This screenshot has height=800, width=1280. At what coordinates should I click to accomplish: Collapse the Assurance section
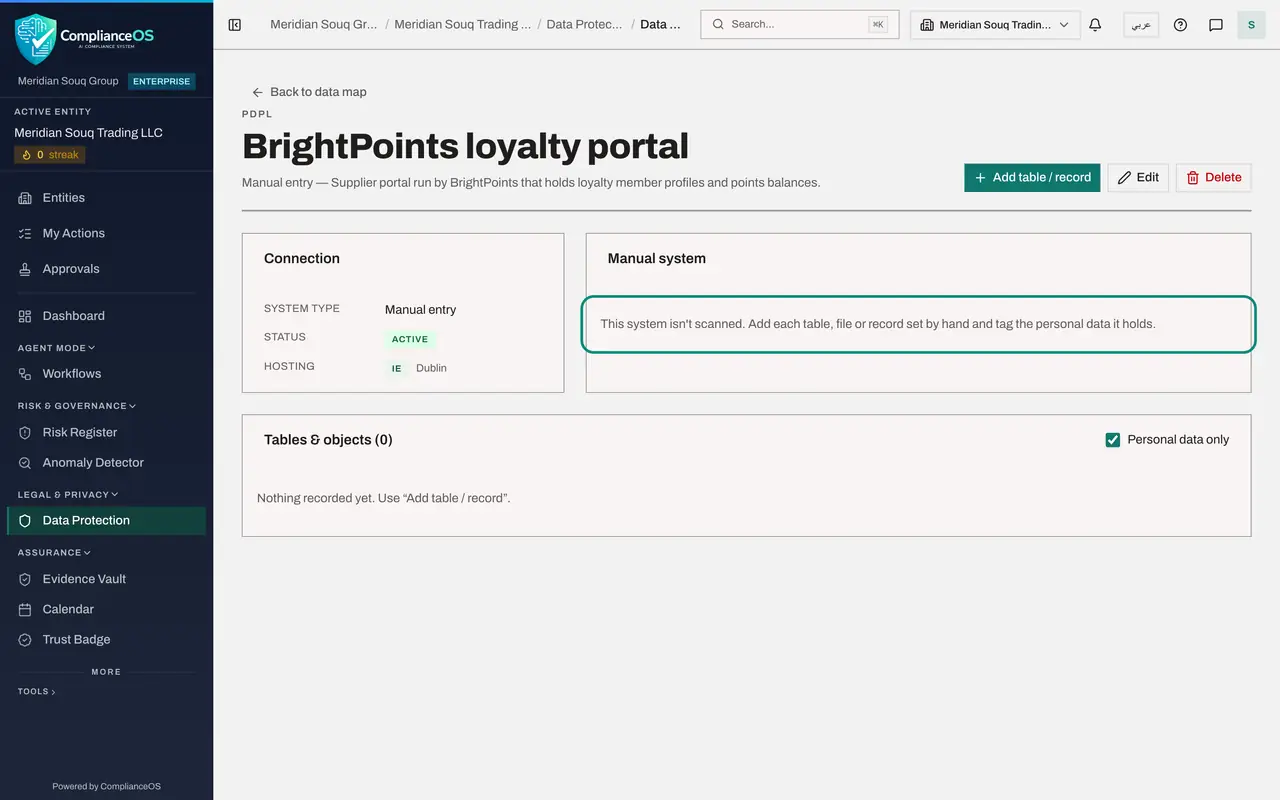(x=54, y=552)
